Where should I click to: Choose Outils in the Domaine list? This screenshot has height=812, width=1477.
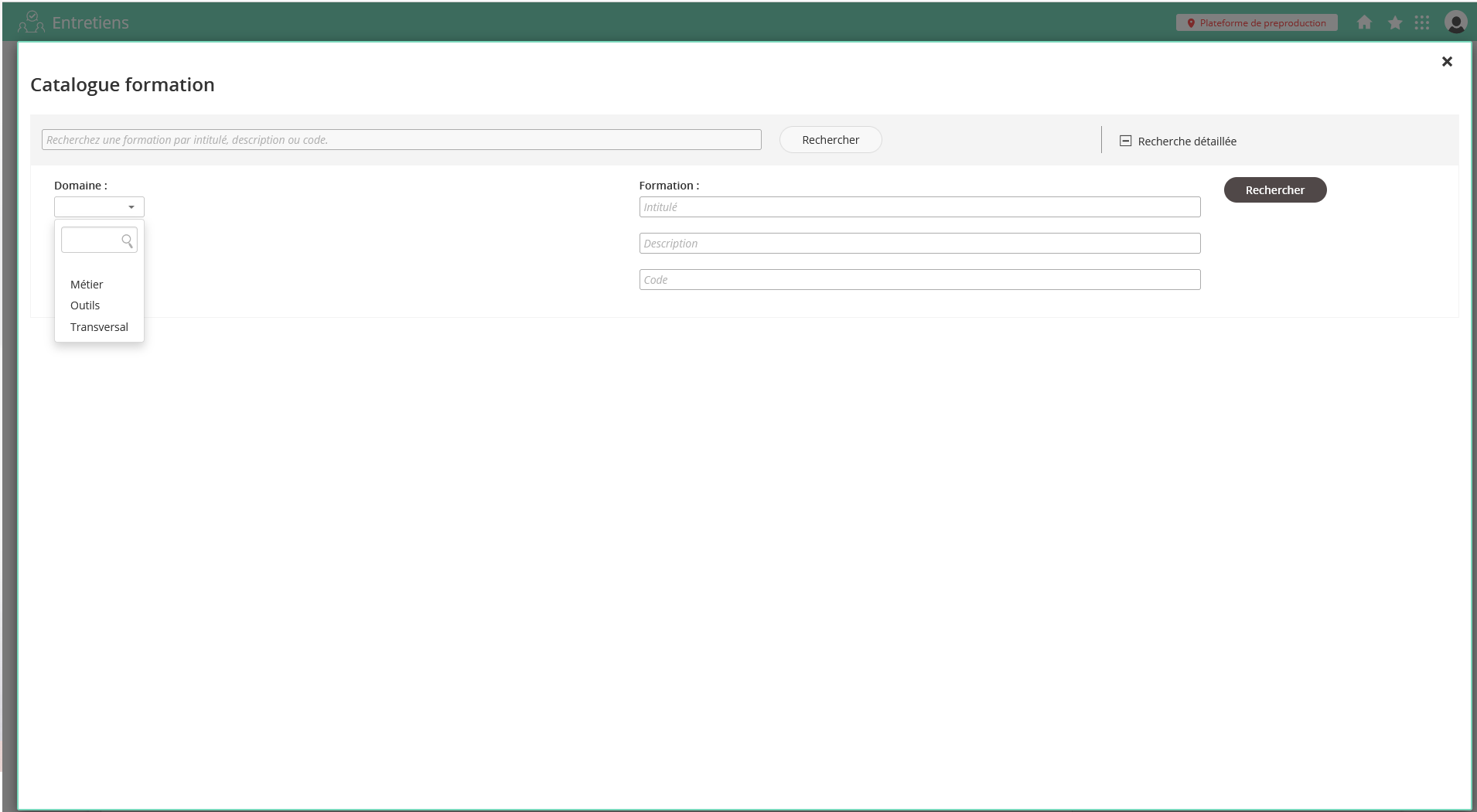pyautogui.click(x=85, y=305)
